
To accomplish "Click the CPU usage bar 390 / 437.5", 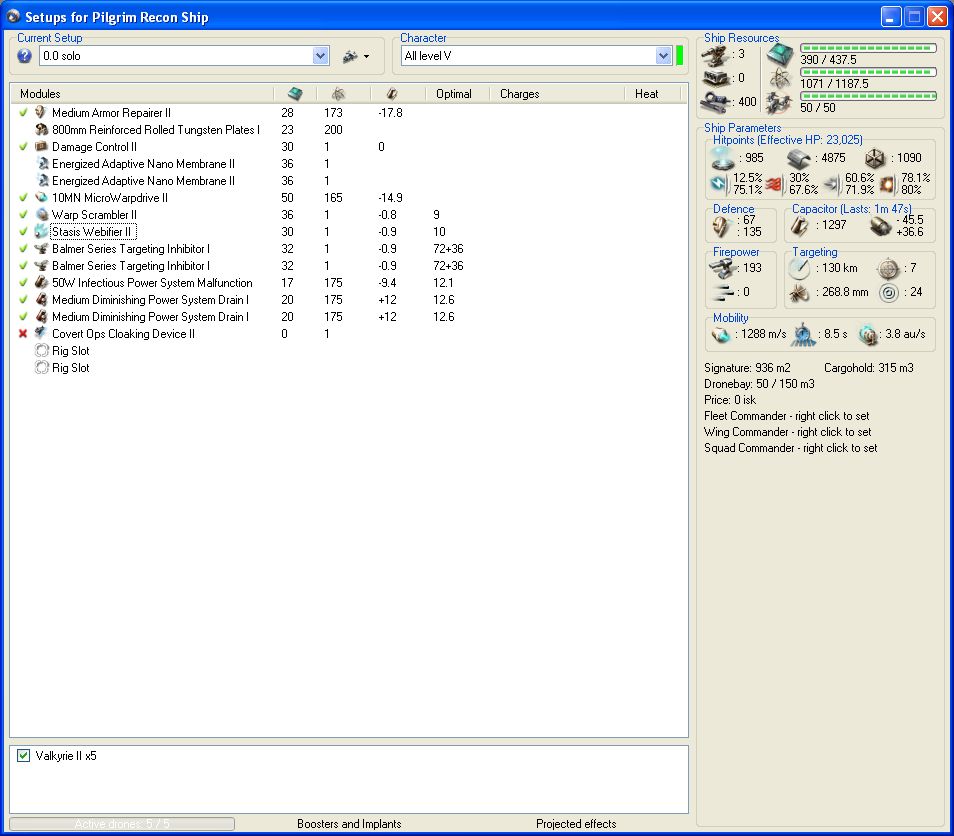I will pyautogui.click(x=868, y=48).
